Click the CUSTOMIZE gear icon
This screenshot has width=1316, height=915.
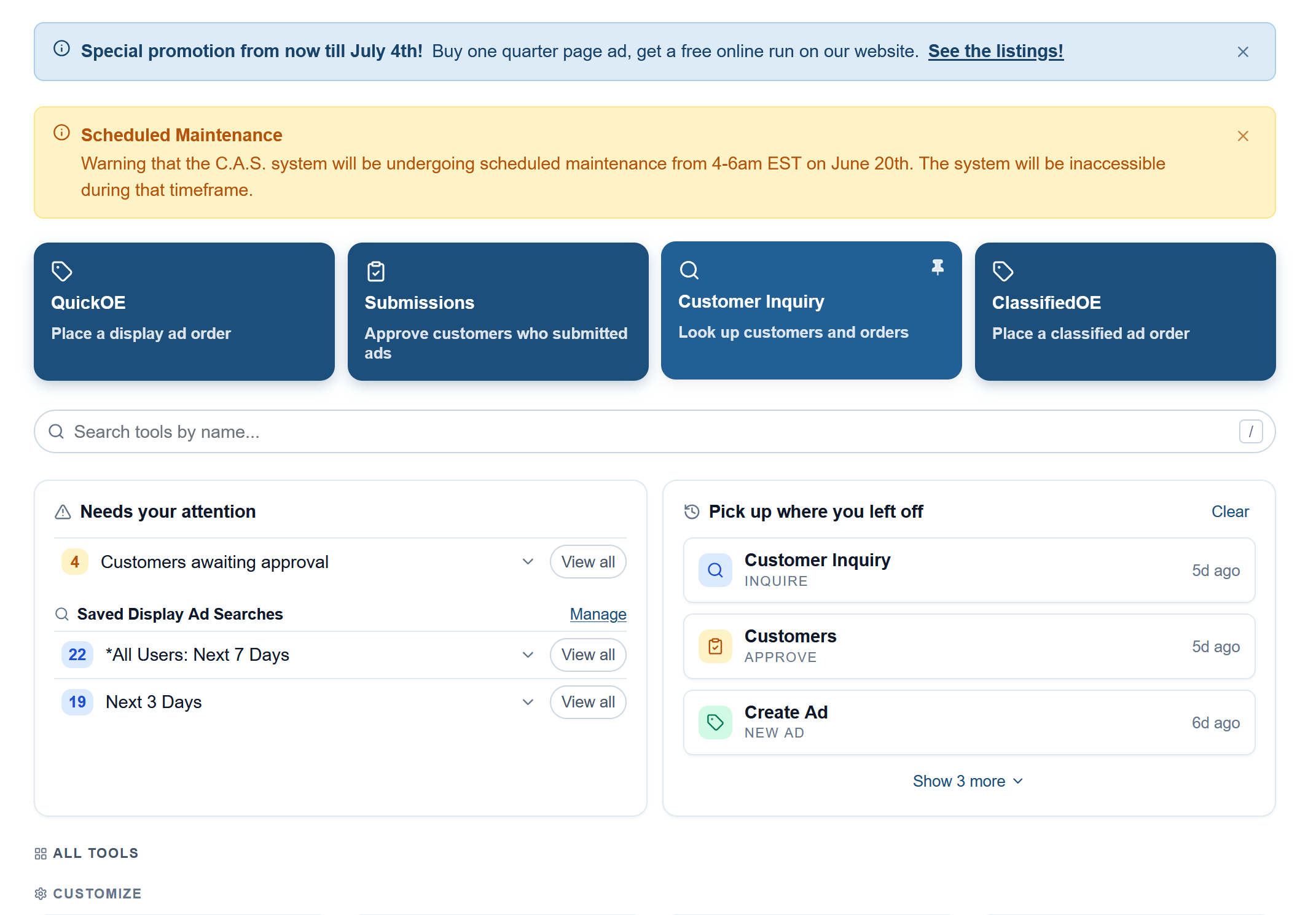(41, 894)
